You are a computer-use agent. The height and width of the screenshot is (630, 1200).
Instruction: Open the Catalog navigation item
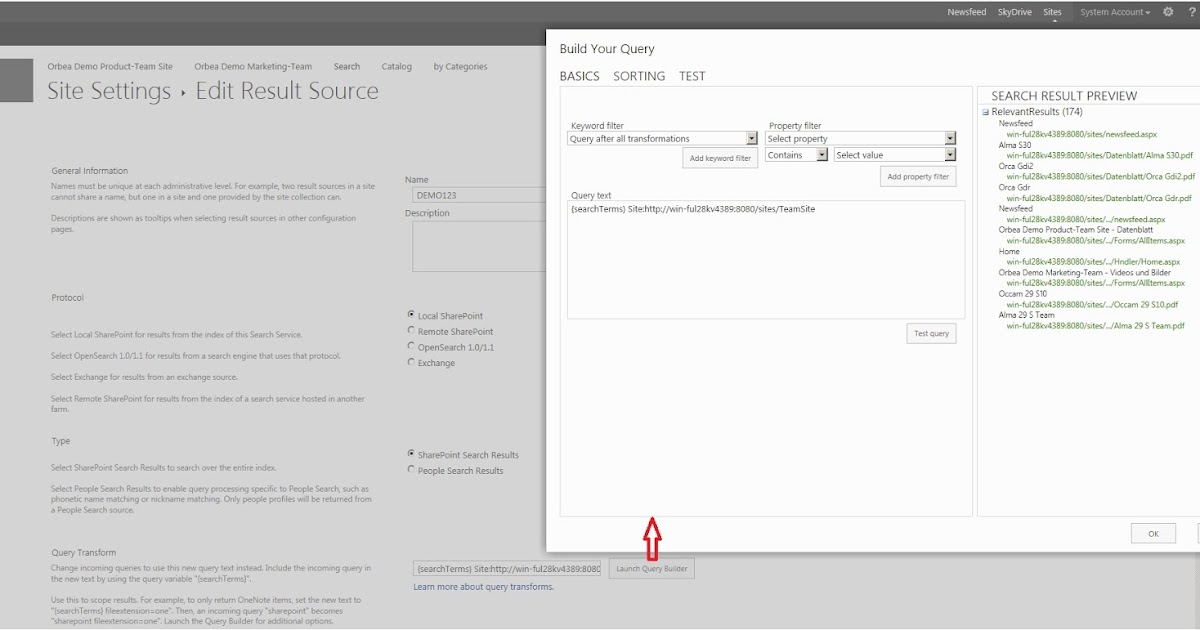[x=396, y=66]
